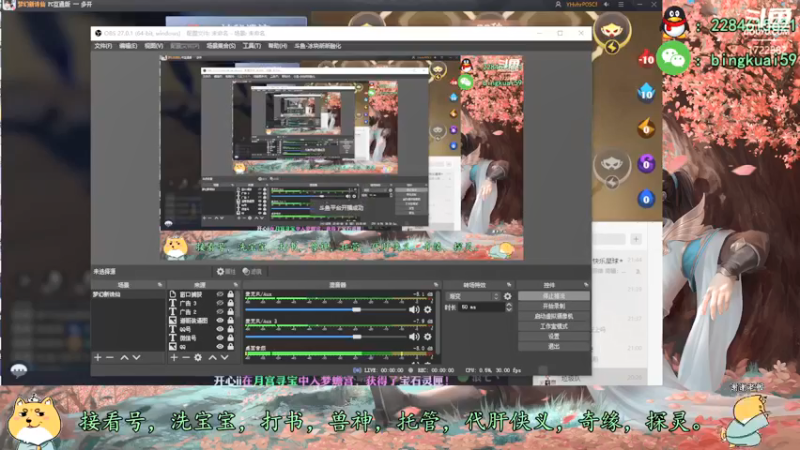
Task: Remove the selected scene with minus icon
Action: pos(110,358)
